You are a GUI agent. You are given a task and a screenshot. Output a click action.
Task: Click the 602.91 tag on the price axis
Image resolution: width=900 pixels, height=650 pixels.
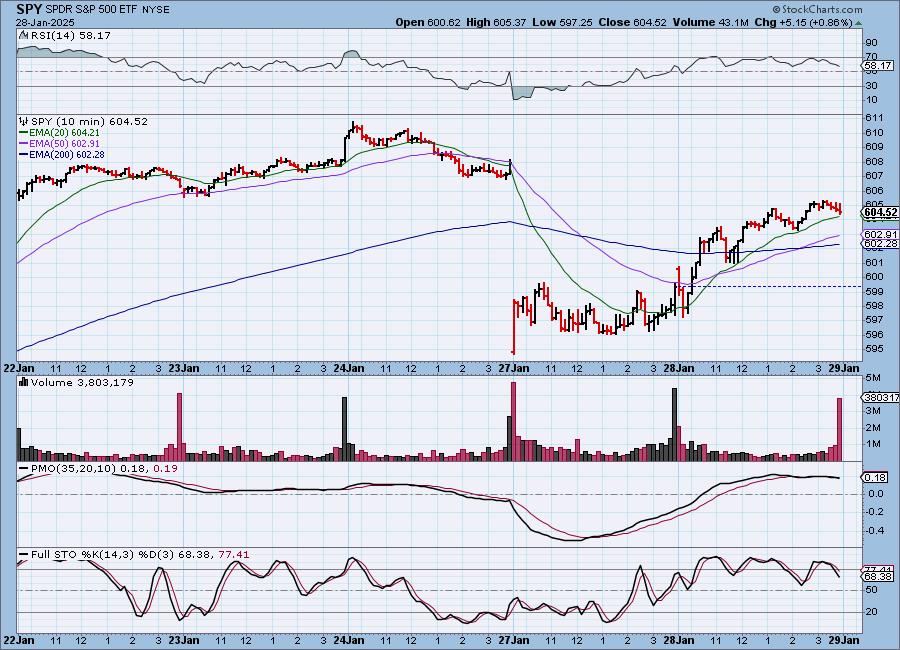[x=880, y=234]
